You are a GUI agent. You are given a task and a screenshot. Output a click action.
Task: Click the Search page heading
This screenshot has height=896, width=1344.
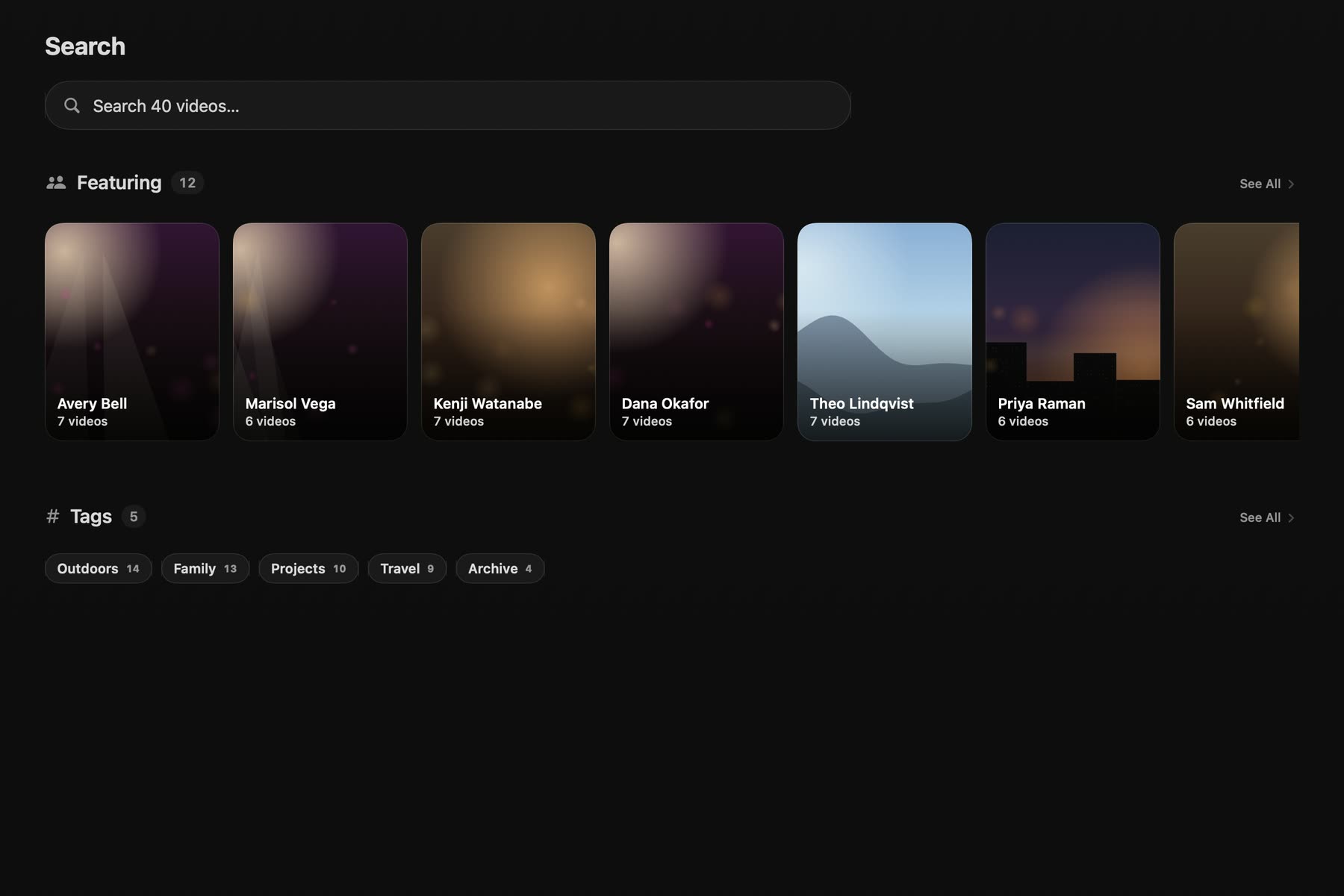[85, 46]
